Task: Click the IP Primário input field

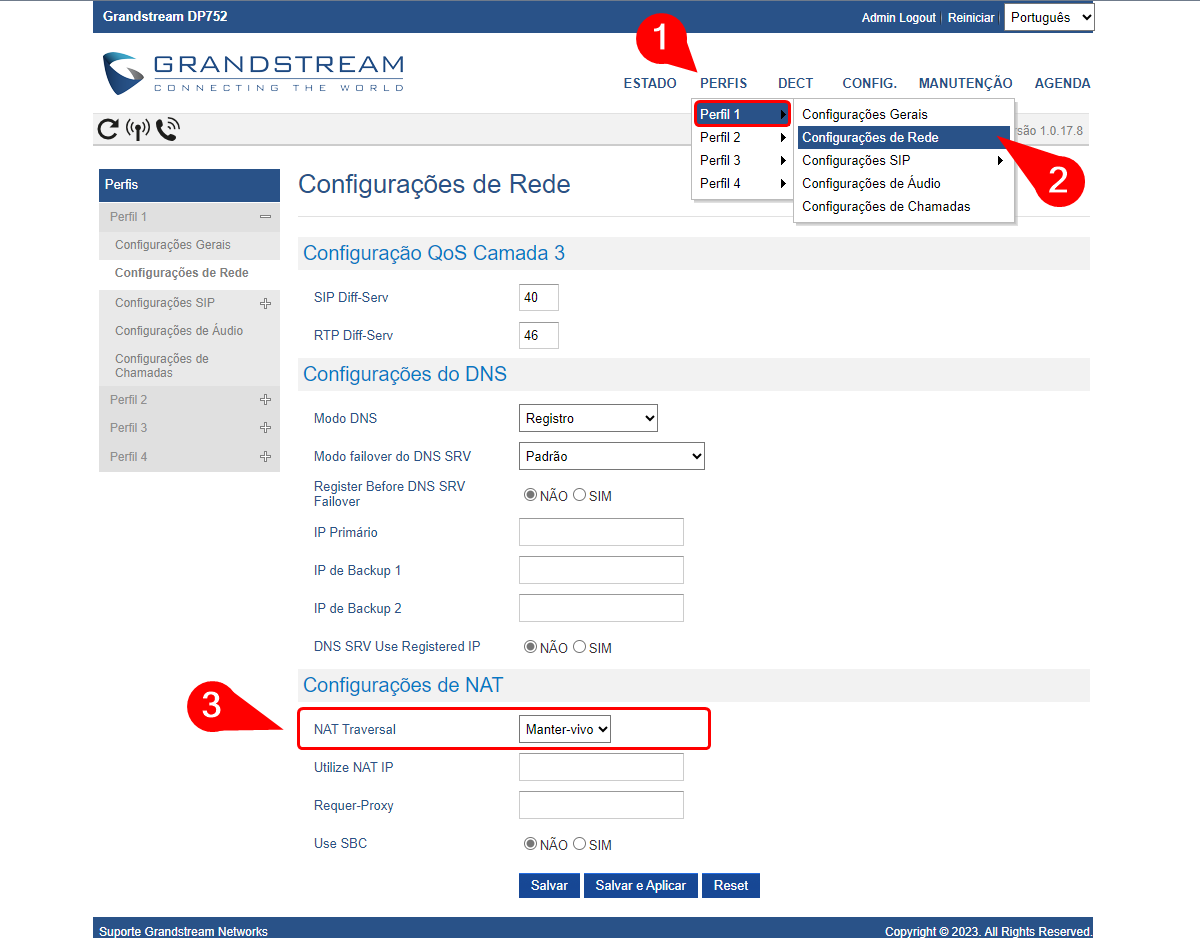Action: pos(601,532)
